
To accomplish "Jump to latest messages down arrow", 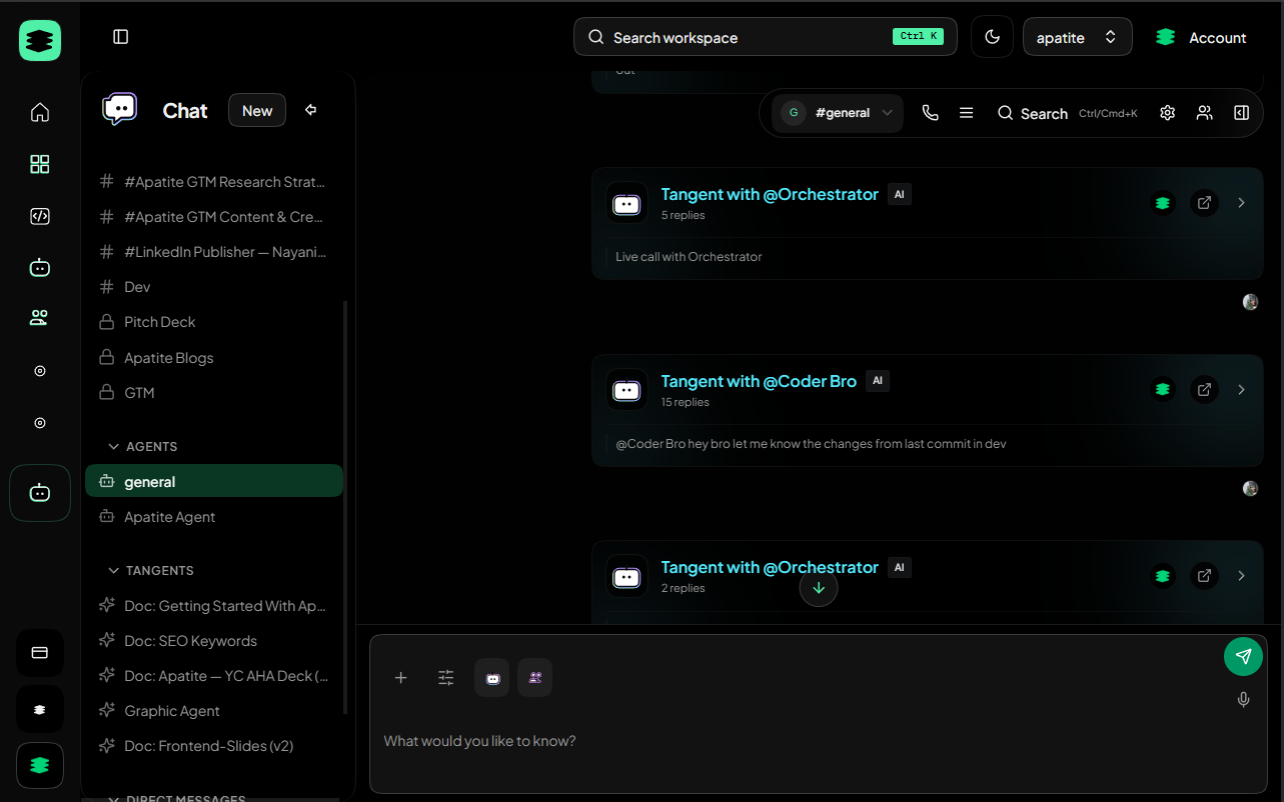I will click(x=818, y=588).
